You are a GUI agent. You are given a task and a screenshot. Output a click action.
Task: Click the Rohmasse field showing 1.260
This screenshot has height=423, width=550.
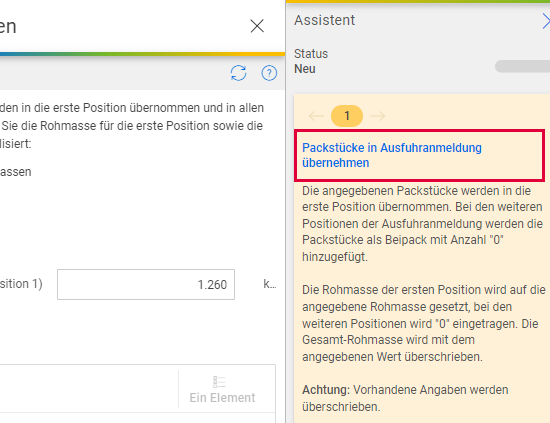pyautogui.click(x=146, y=284)
